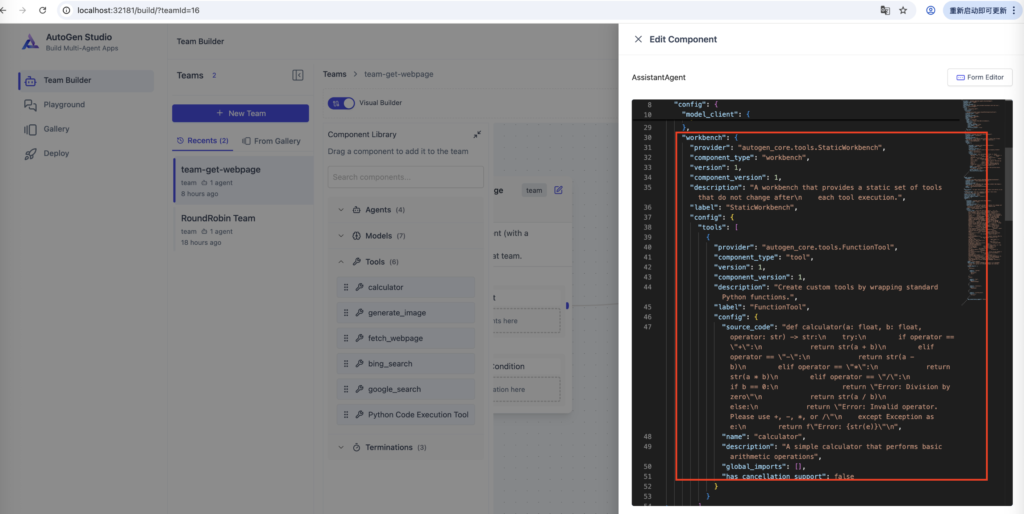
Task: Click the New Team button
Action: pyautogui.click(x=240, y=113)
